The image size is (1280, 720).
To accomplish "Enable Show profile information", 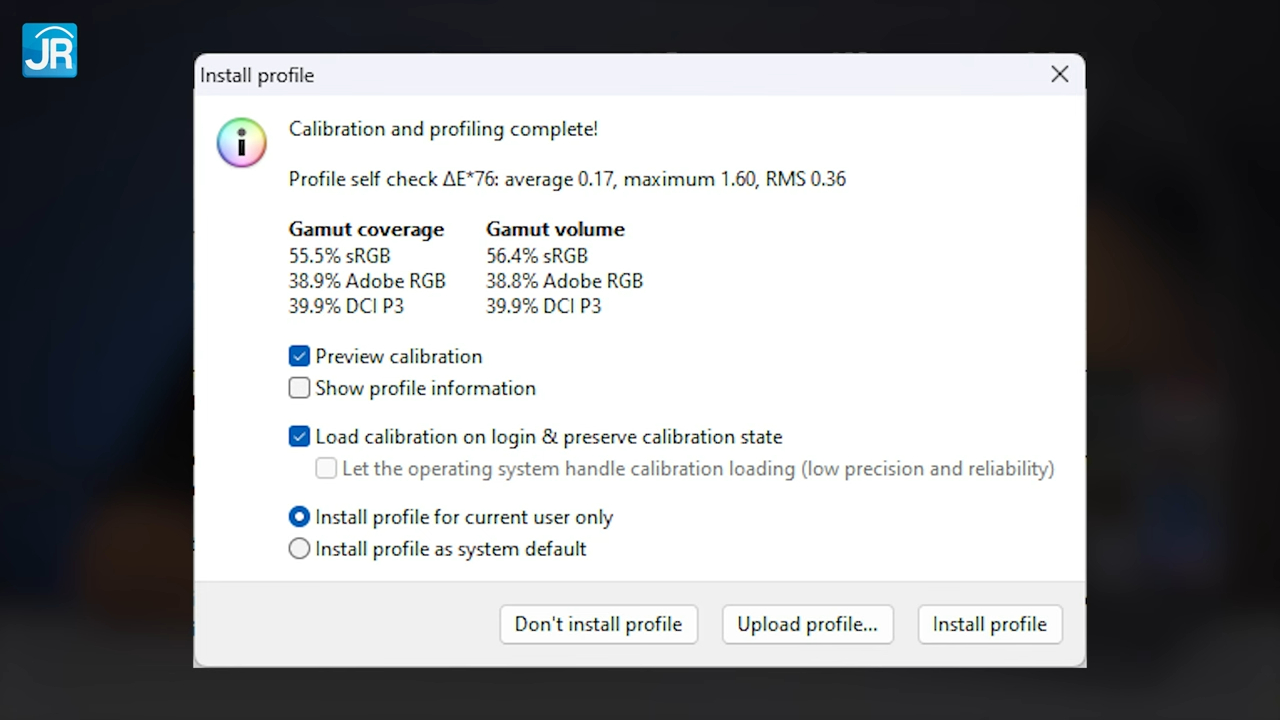I will 299,388.
